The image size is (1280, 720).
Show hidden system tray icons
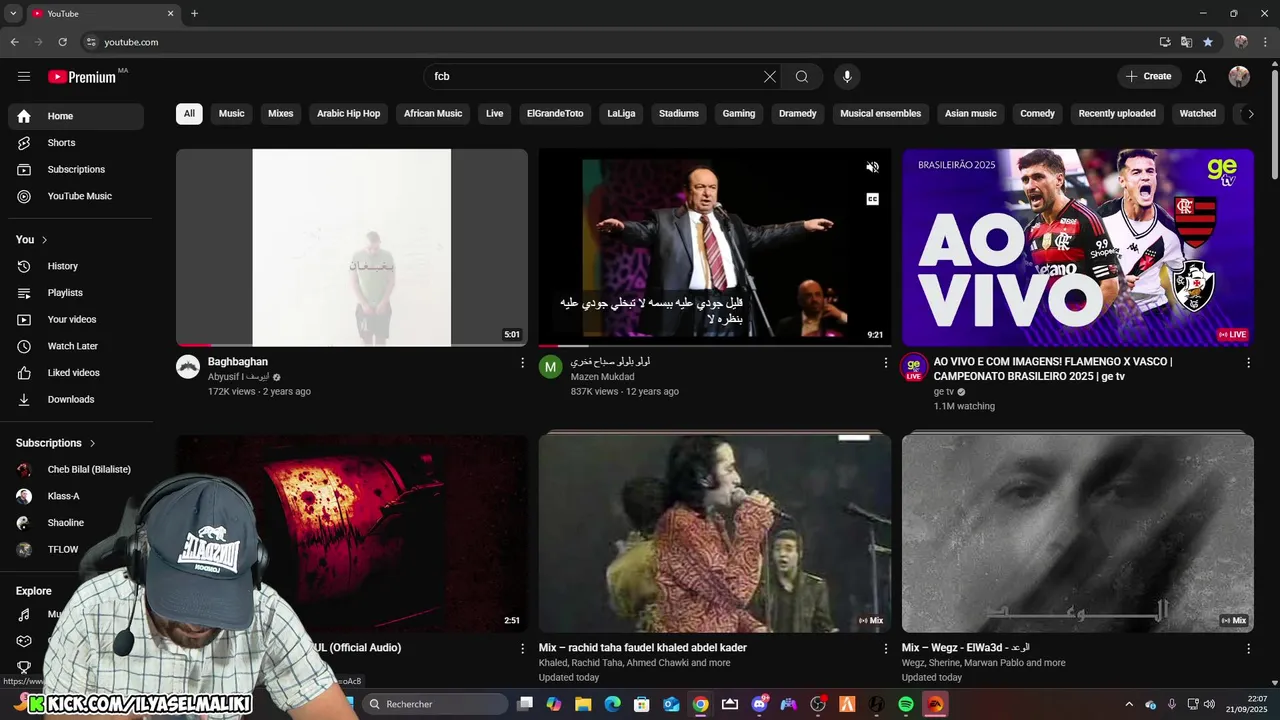click(x=1129, y=704)
